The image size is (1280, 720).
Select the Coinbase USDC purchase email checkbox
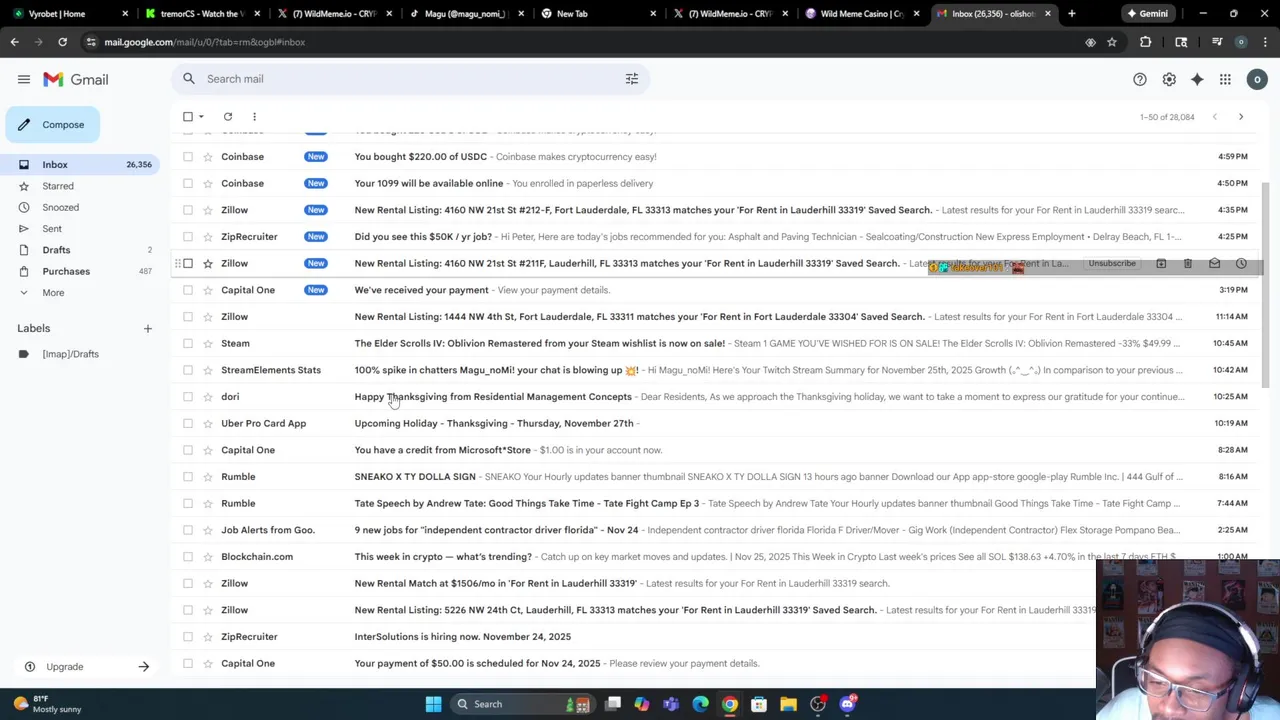pos(188,157)
